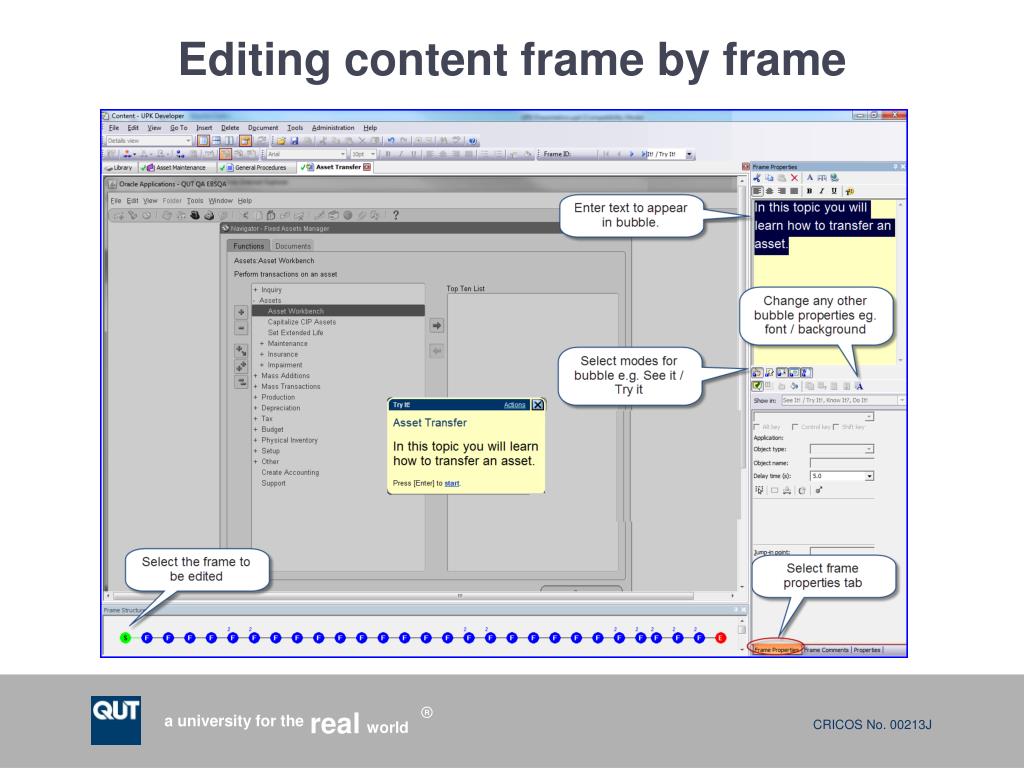Expand the Inquiry tree node
The height and width of the screenshot is (768, 1024).
(256, 289)
